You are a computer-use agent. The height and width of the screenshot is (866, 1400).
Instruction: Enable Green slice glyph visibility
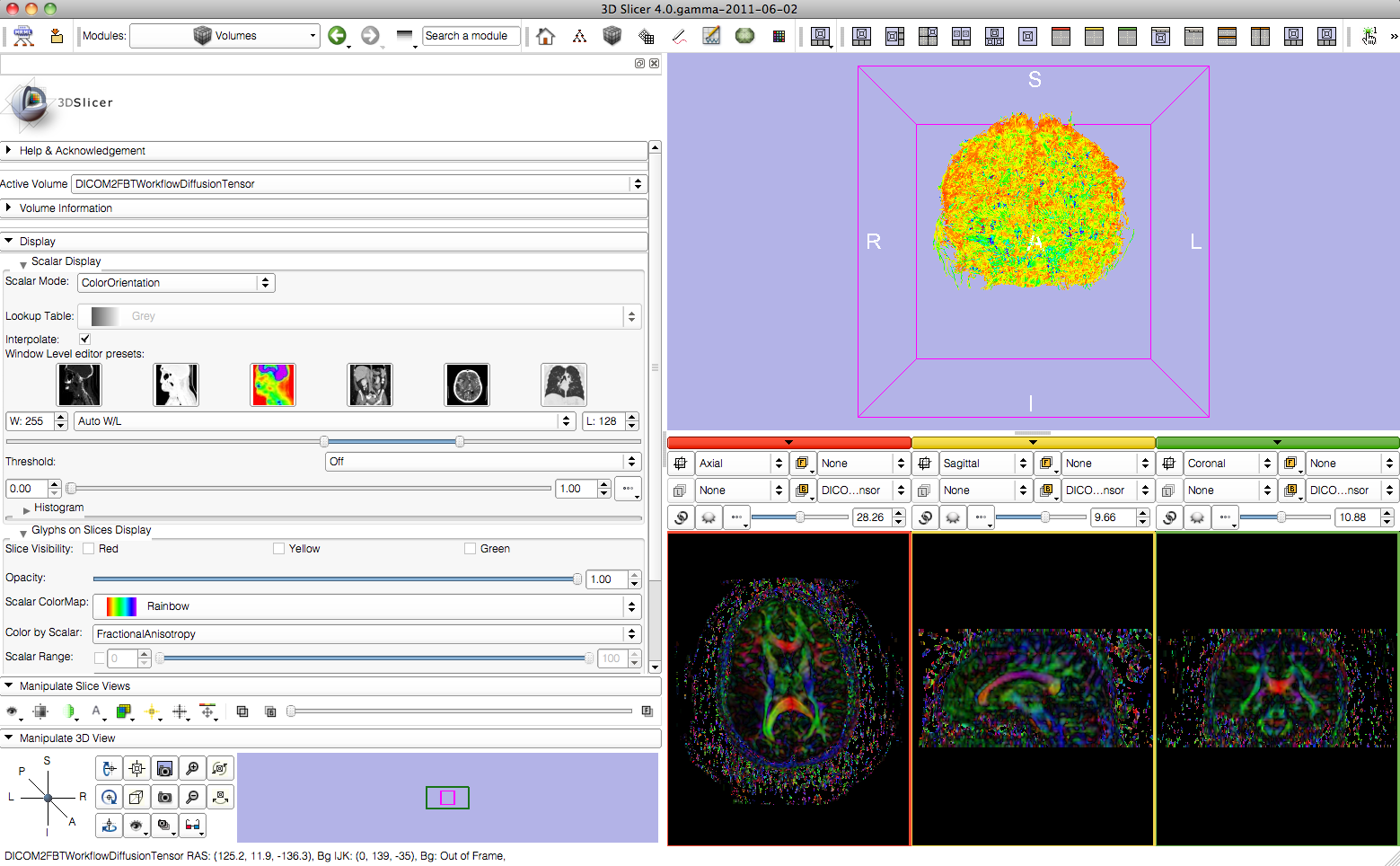(470, 549)
